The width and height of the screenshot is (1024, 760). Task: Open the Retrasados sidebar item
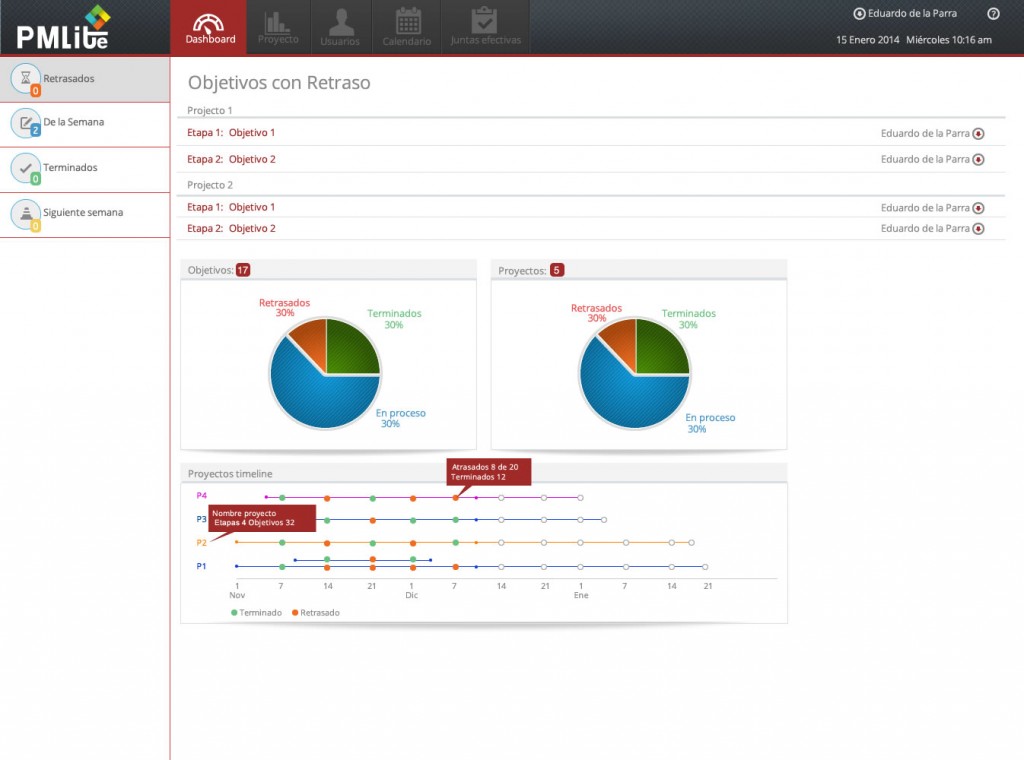(x=85, y=79)
